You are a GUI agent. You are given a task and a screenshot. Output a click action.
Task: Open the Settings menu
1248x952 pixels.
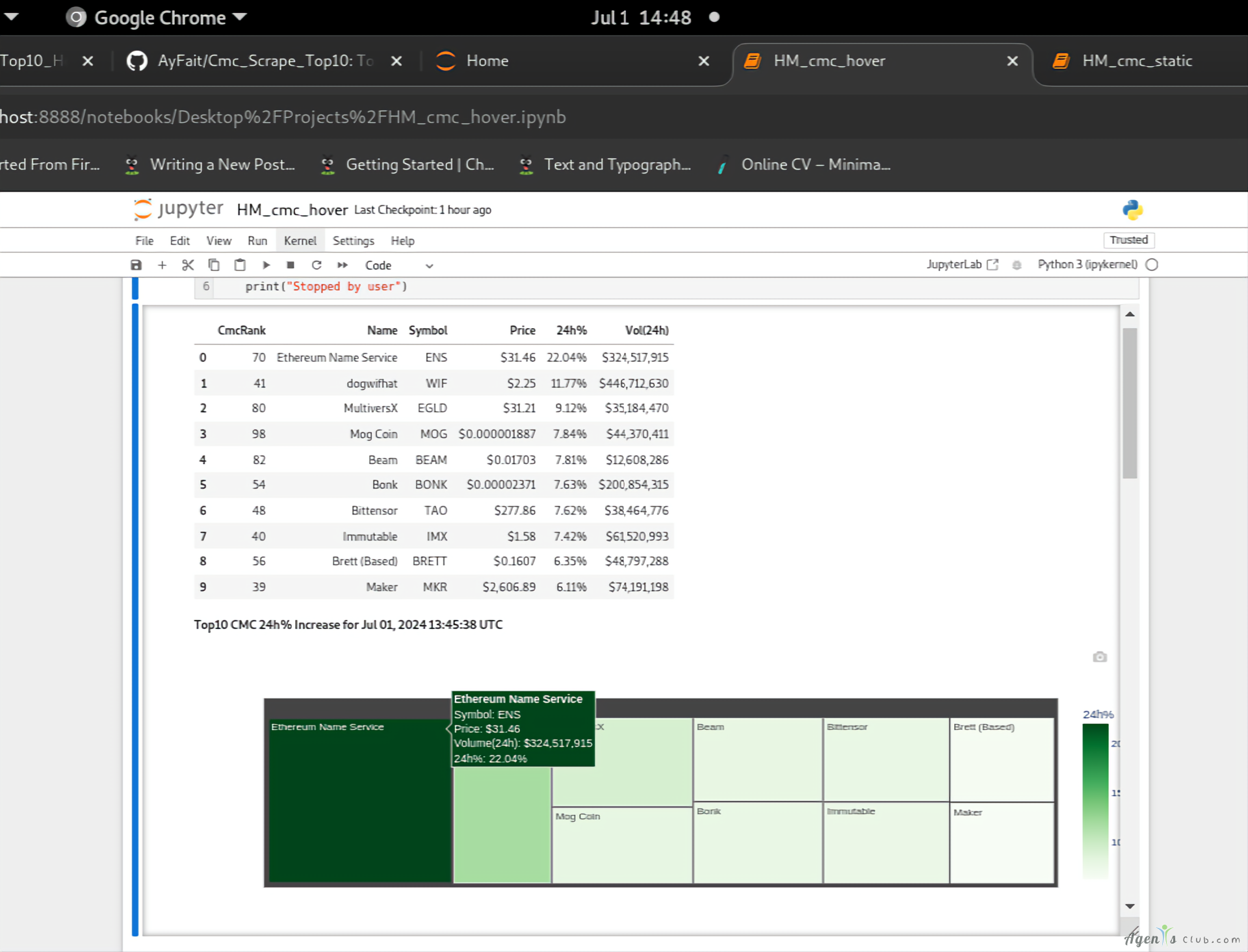pyautogui.click(x=353, y=240)
